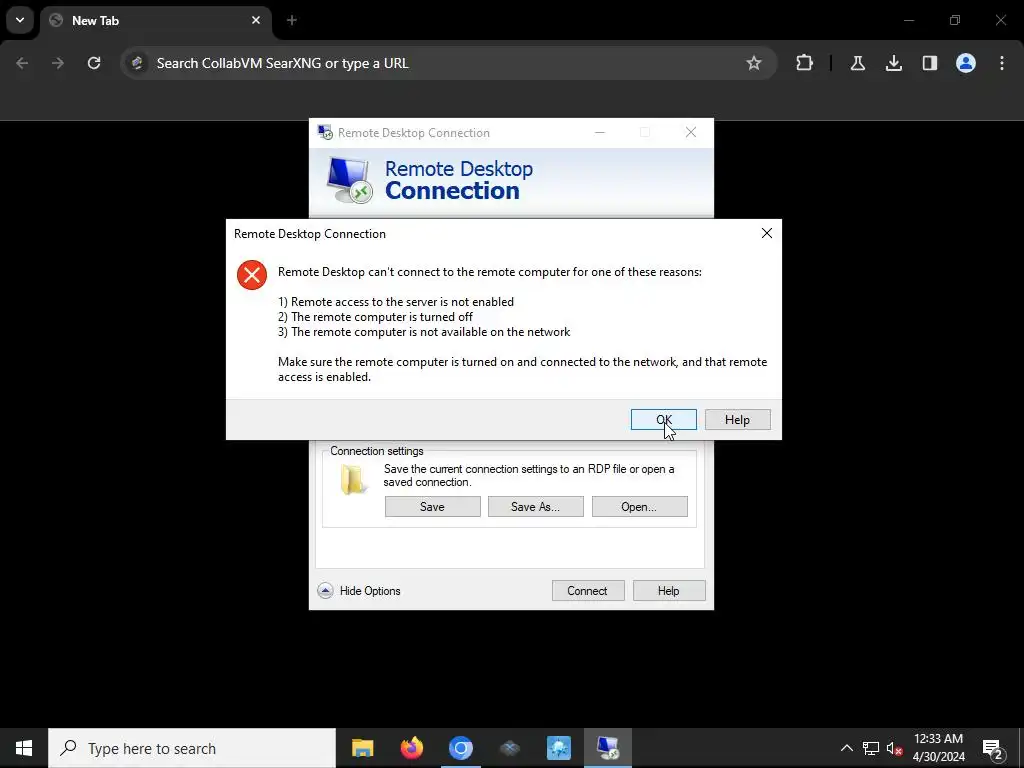Open the profile avatar menu
1024x768 pixels.
965,63
